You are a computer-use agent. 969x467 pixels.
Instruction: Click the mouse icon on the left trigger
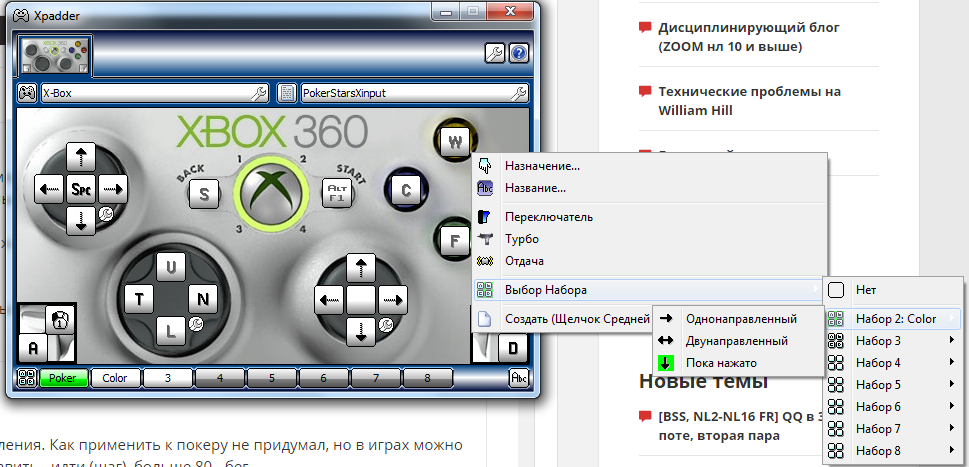click(x=60, y=319)
